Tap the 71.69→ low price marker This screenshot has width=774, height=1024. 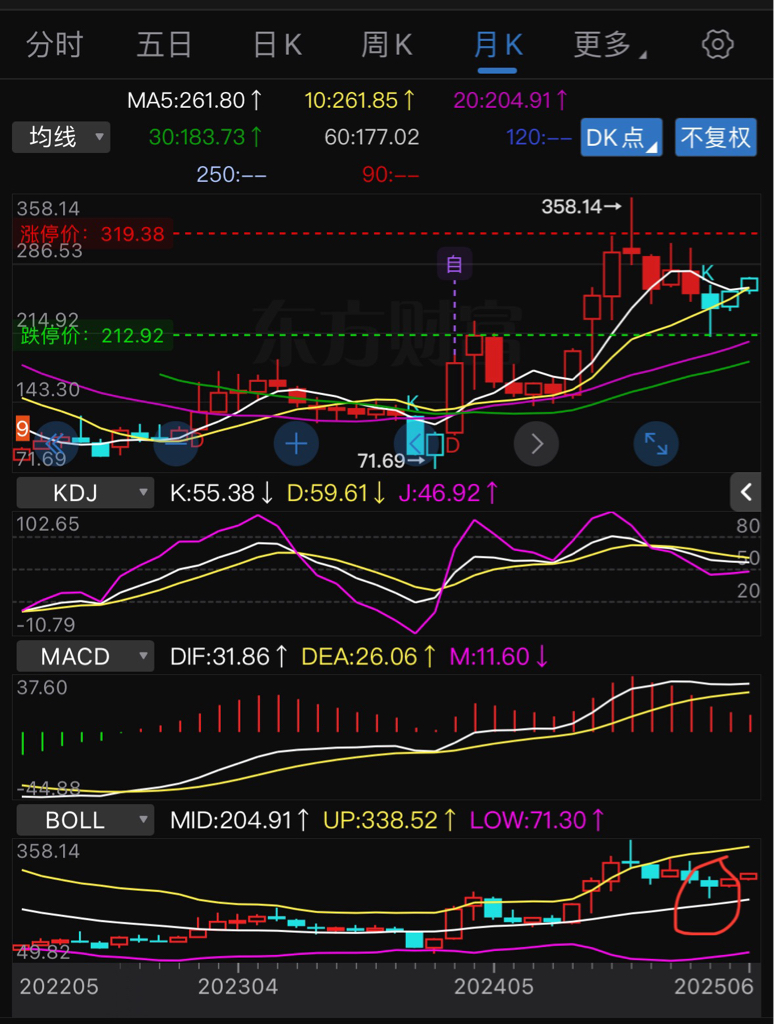[391, 461]
